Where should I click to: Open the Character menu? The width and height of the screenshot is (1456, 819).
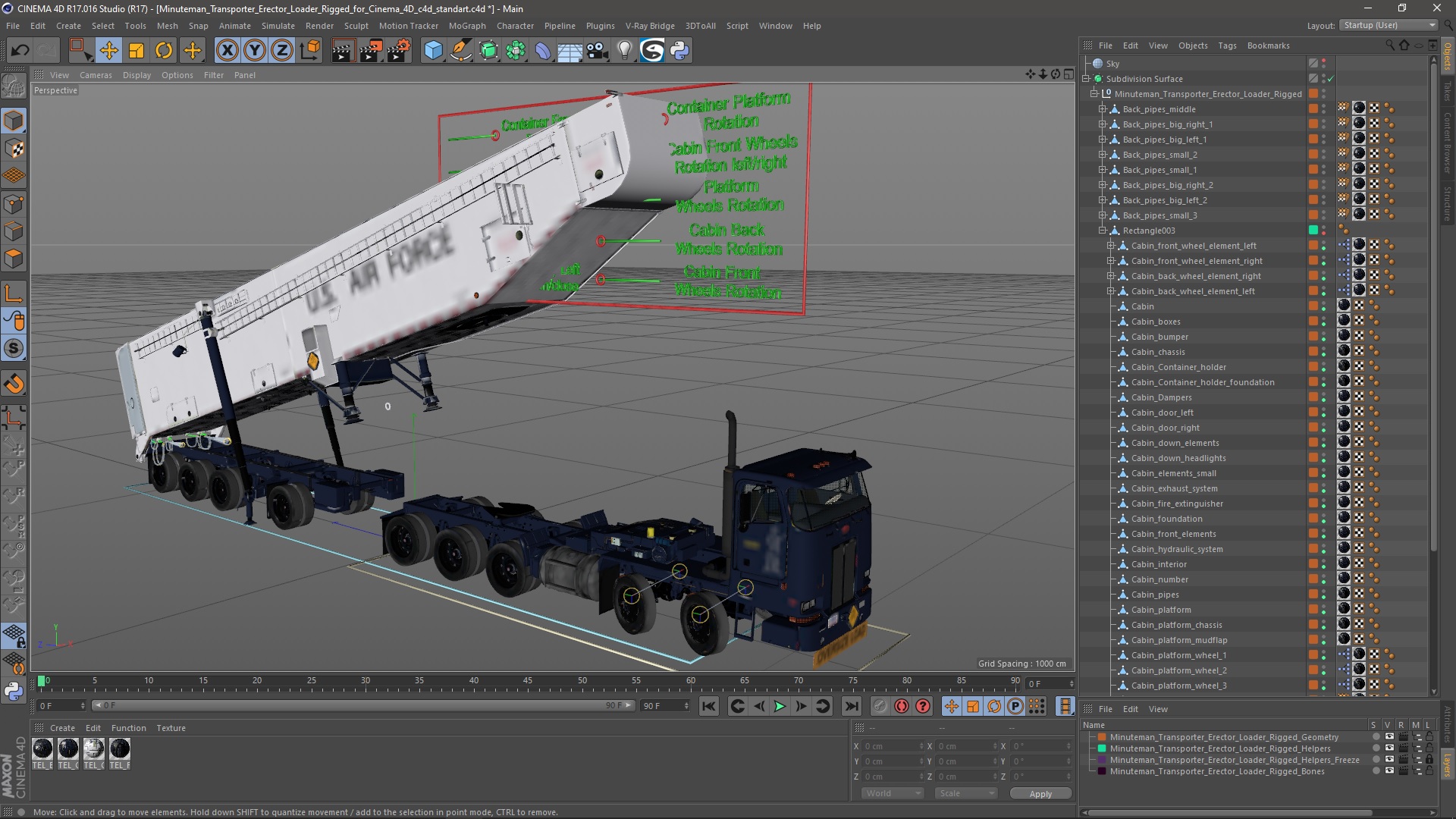[515, 26]
